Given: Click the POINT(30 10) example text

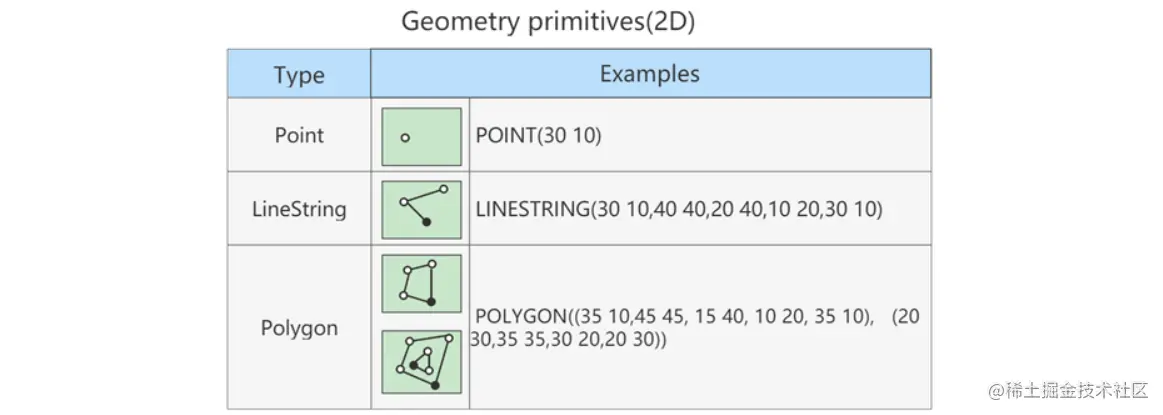Looking at the screenshot, I should tap(539, 137).
